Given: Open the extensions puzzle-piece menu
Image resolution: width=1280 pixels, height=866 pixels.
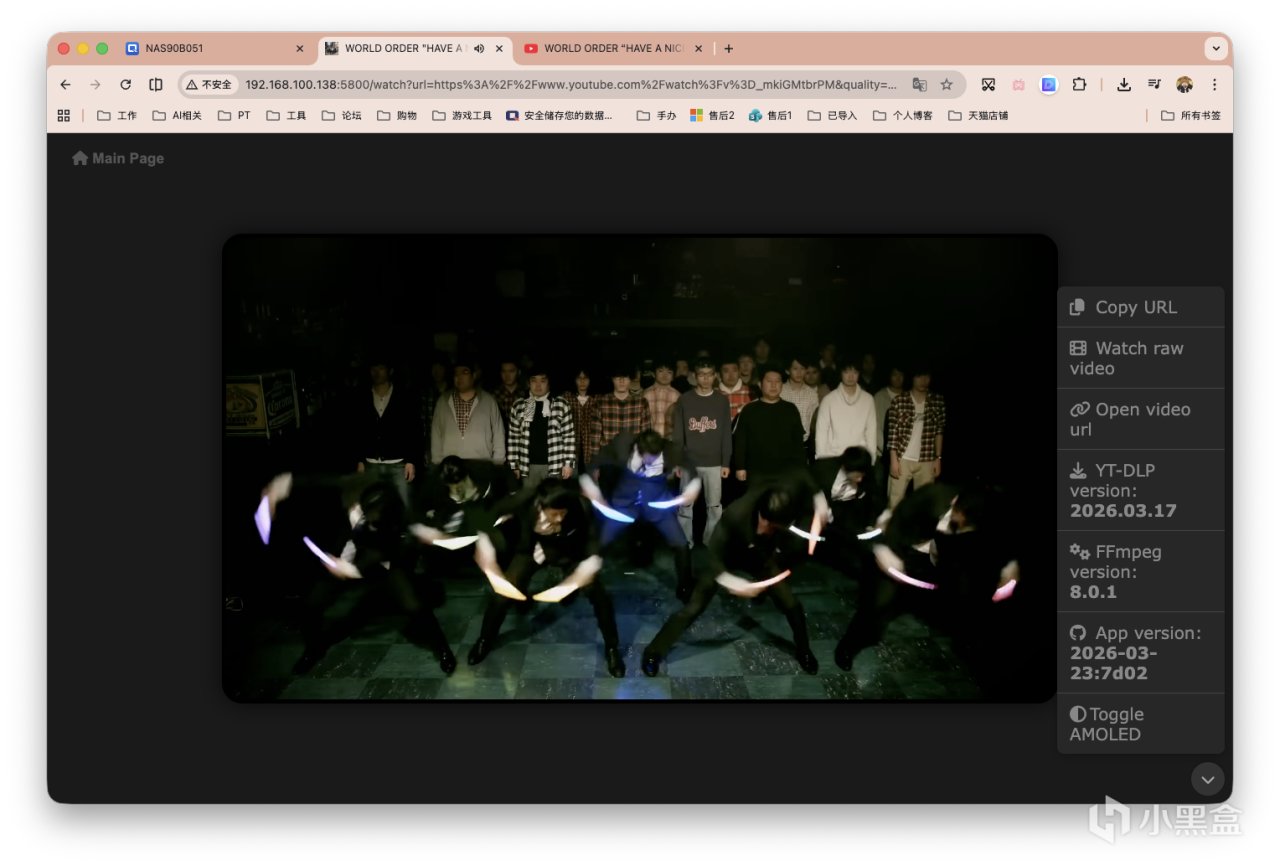Looking at the screenshot, I should [1079, 85].
